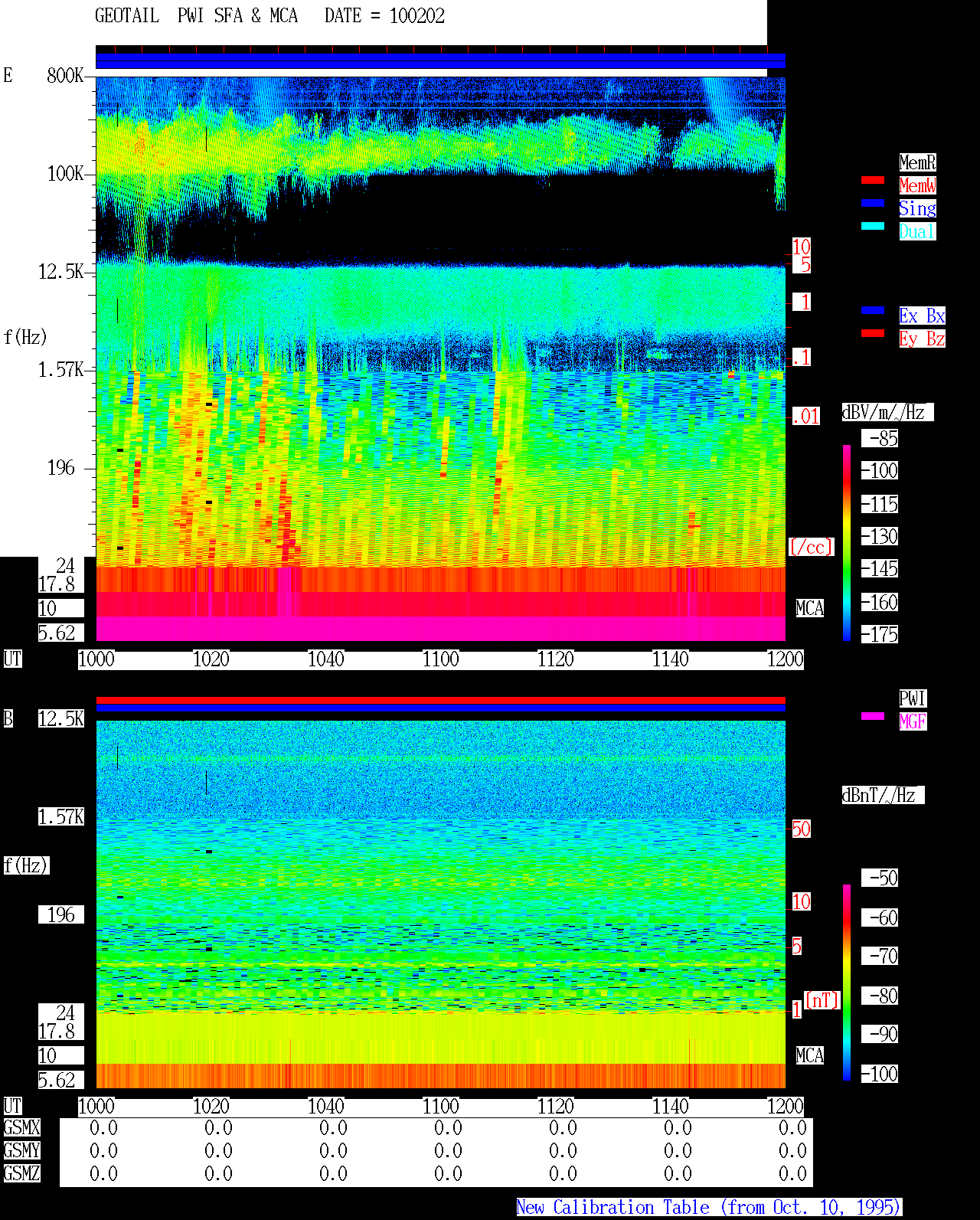Click the dBV/m/√Hz color scale bar
The image size is (980, 1220).
tap(847, 542)
